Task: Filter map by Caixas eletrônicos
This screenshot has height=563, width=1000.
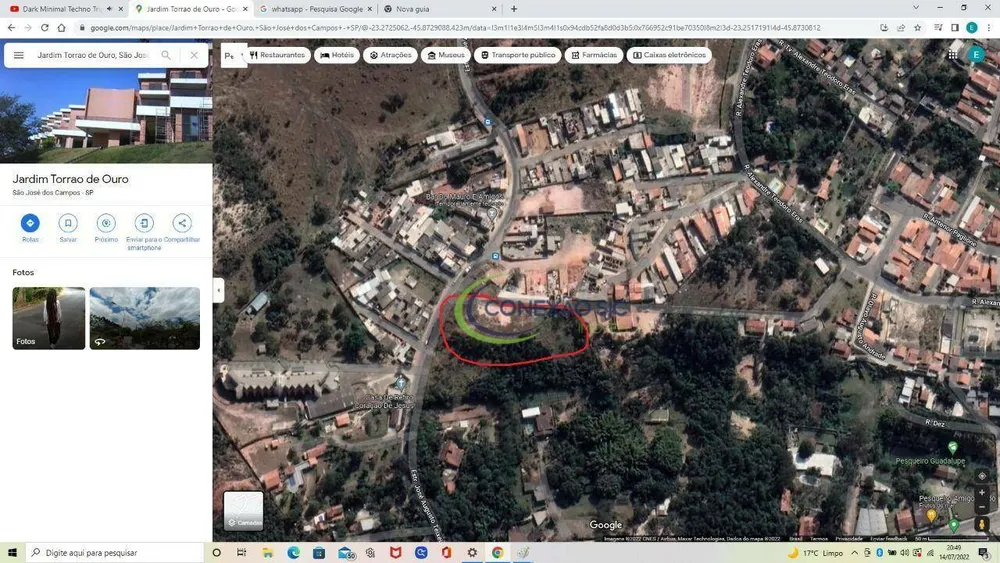Action: point(669,55)
